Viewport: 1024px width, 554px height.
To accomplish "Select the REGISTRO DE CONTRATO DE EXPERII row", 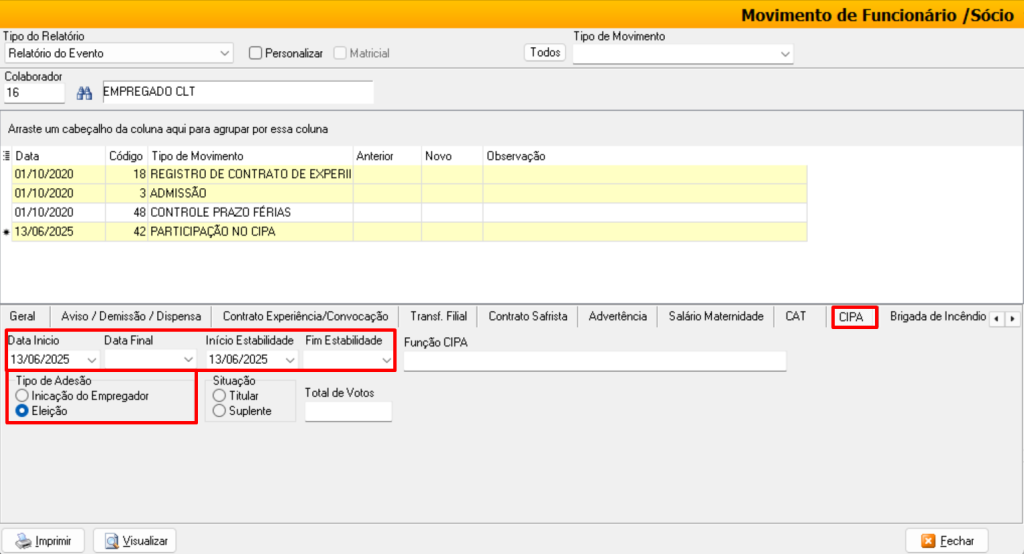I will [x=409, y=174].
